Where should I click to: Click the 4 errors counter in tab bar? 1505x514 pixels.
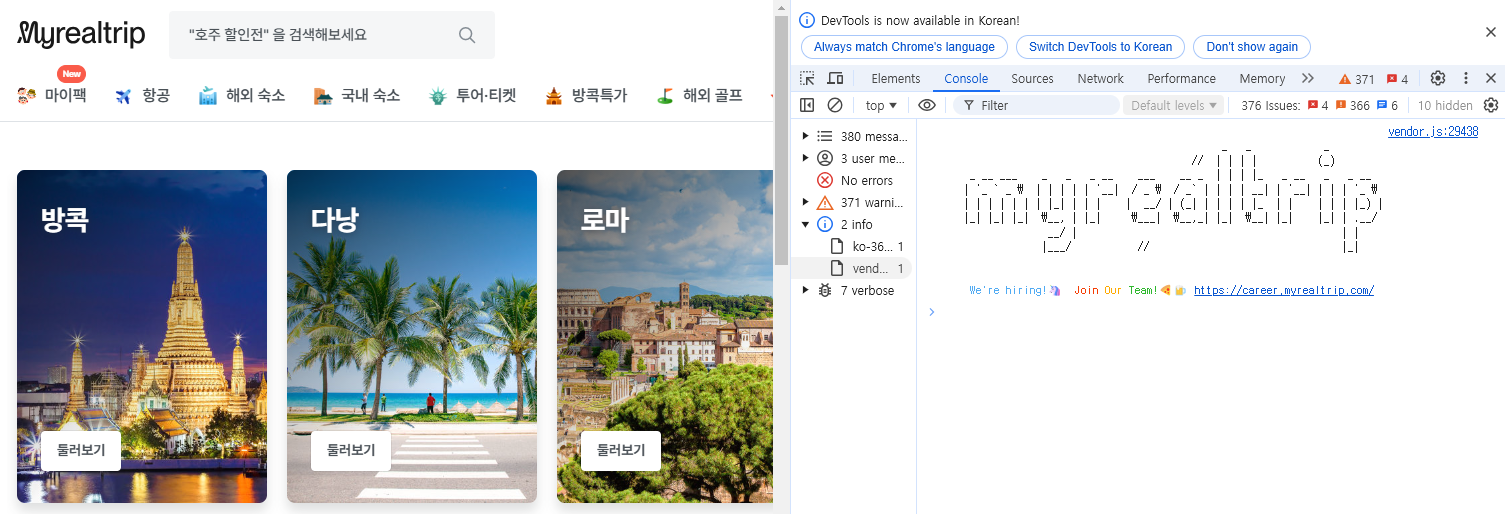pyautogui.click(x=1397, y=79)
